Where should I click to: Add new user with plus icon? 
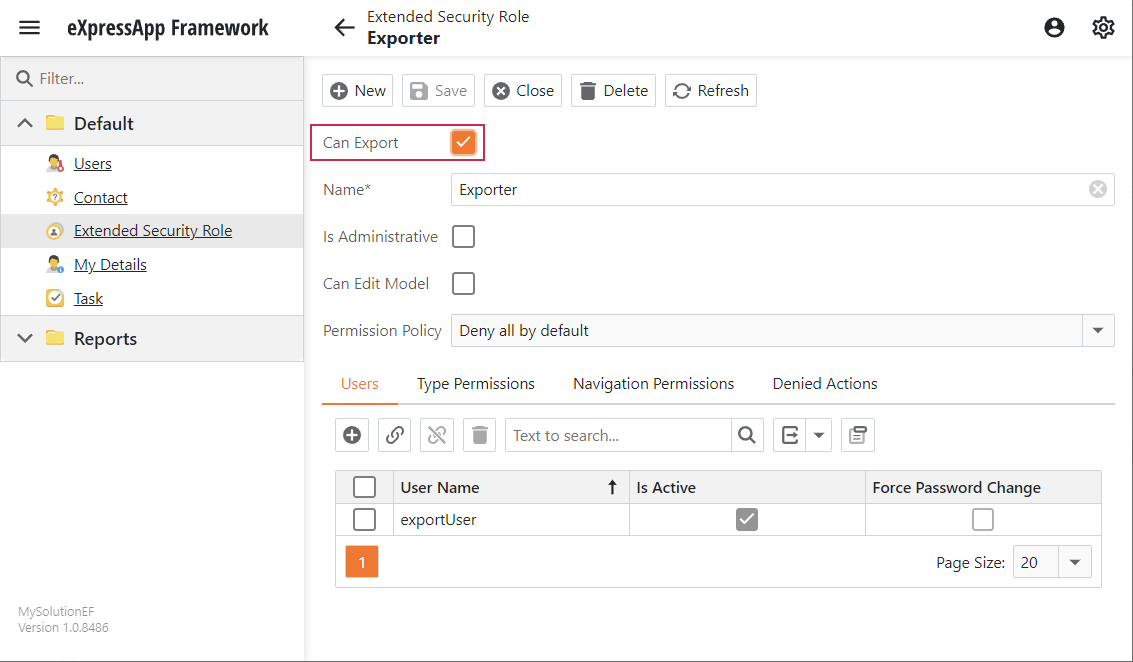(x=352, y=435)
